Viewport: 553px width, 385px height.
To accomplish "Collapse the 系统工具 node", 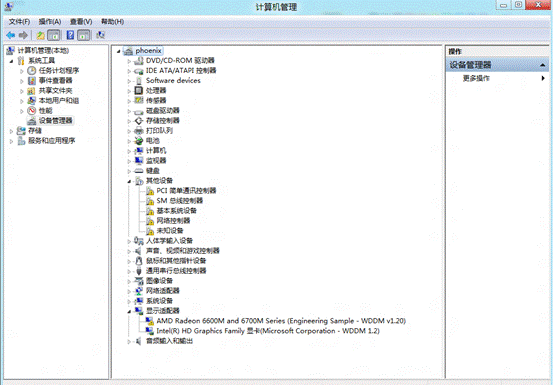I will pos(11,61).
